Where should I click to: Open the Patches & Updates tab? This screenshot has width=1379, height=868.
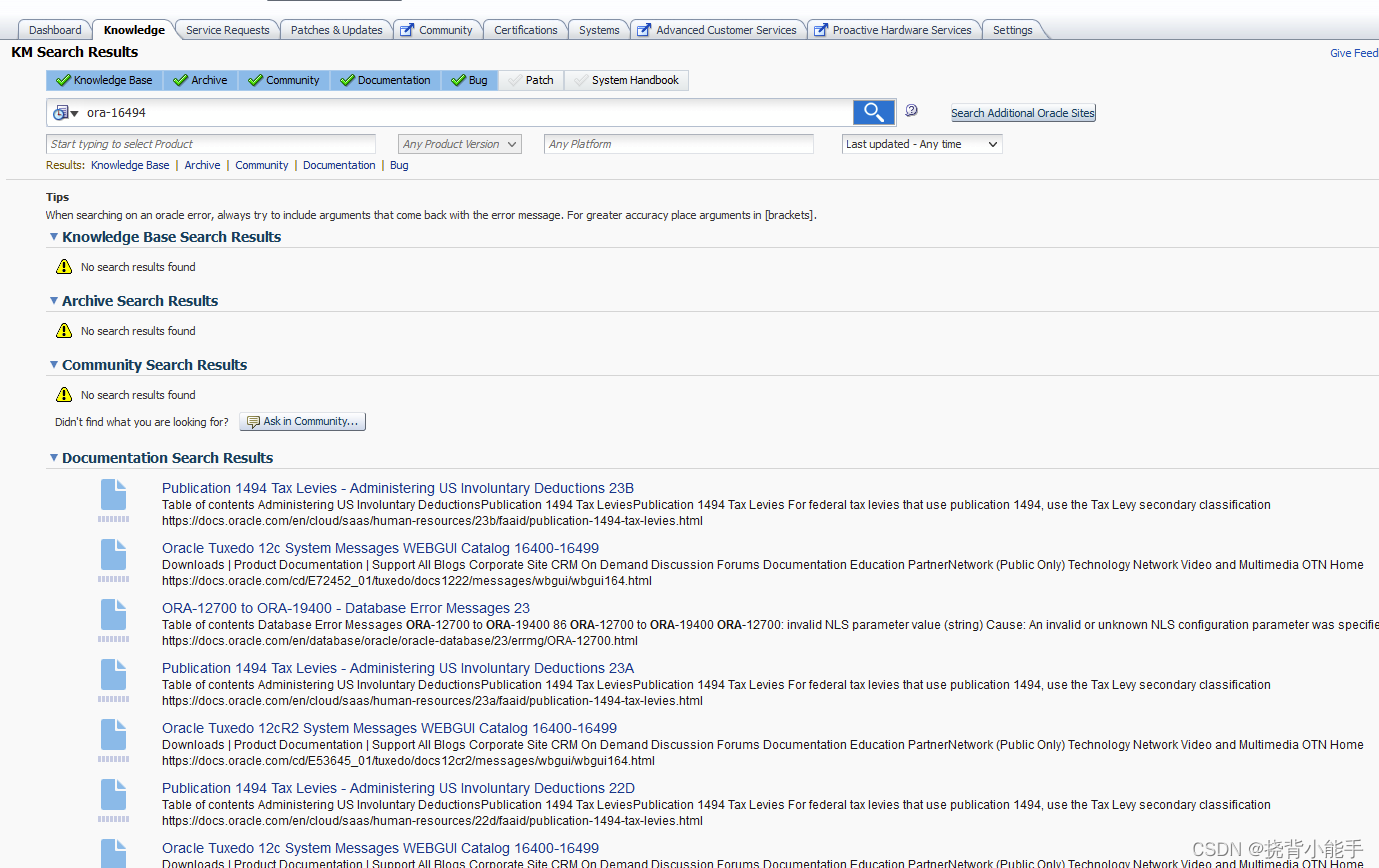[336, 30]
